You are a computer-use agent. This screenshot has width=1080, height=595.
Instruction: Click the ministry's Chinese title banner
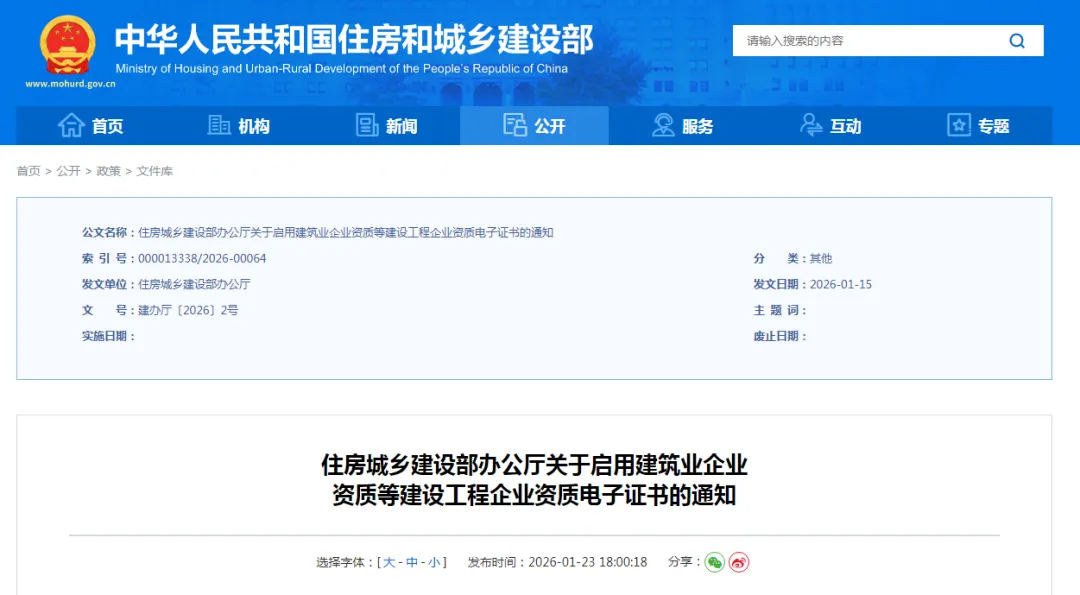(x=354, y=39)
